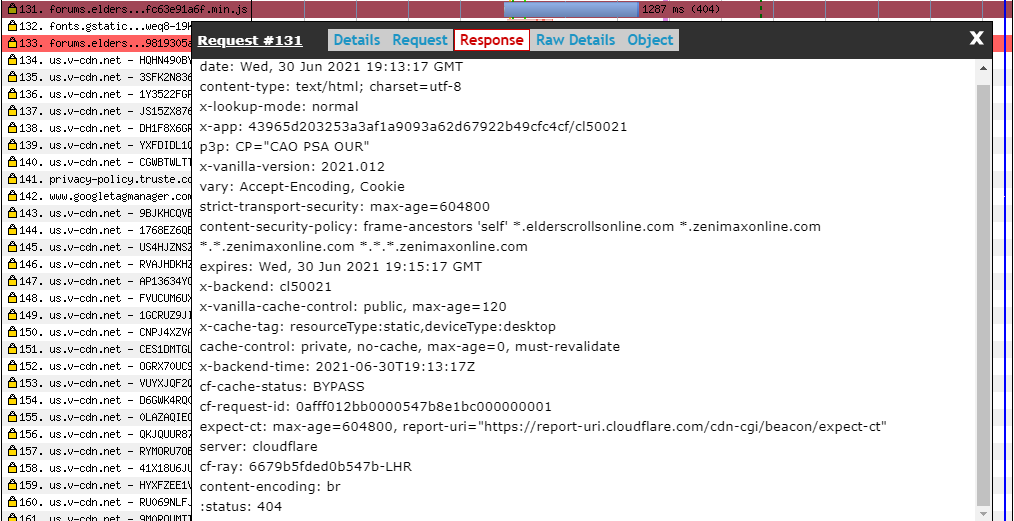
Task: Click the lock icon on row 142
Action: [12, 197]
